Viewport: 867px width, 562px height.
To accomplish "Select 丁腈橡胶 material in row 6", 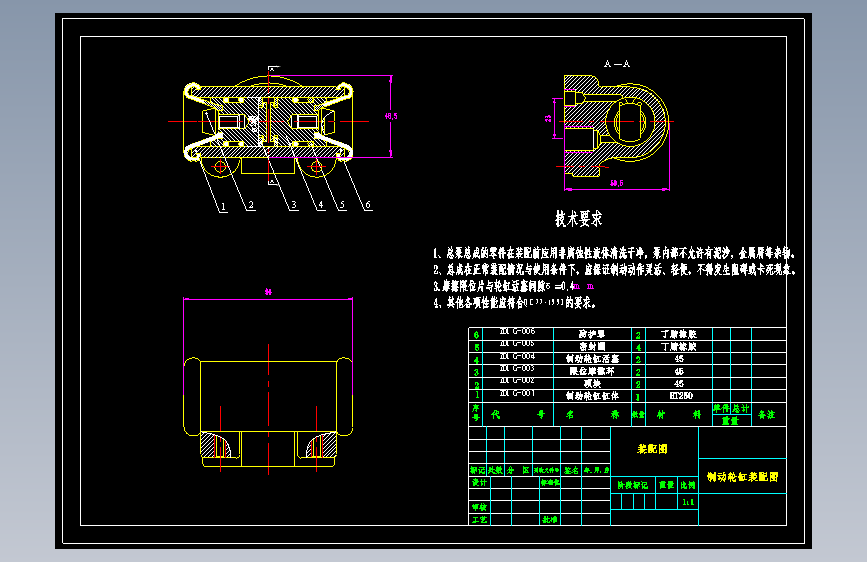I will click(x=679, y=334).
